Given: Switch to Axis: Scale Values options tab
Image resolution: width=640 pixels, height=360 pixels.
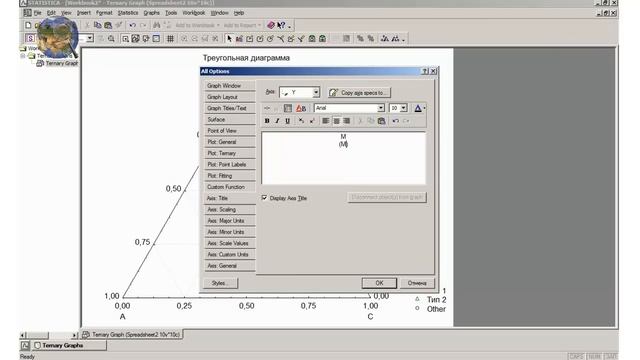Looking at the screenshot, I should coord(229,243).
